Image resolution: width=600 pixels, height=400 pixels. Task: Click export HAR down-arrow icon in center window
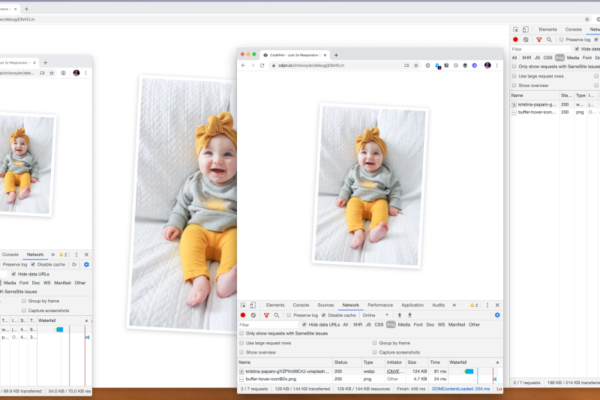pos(409,315)
